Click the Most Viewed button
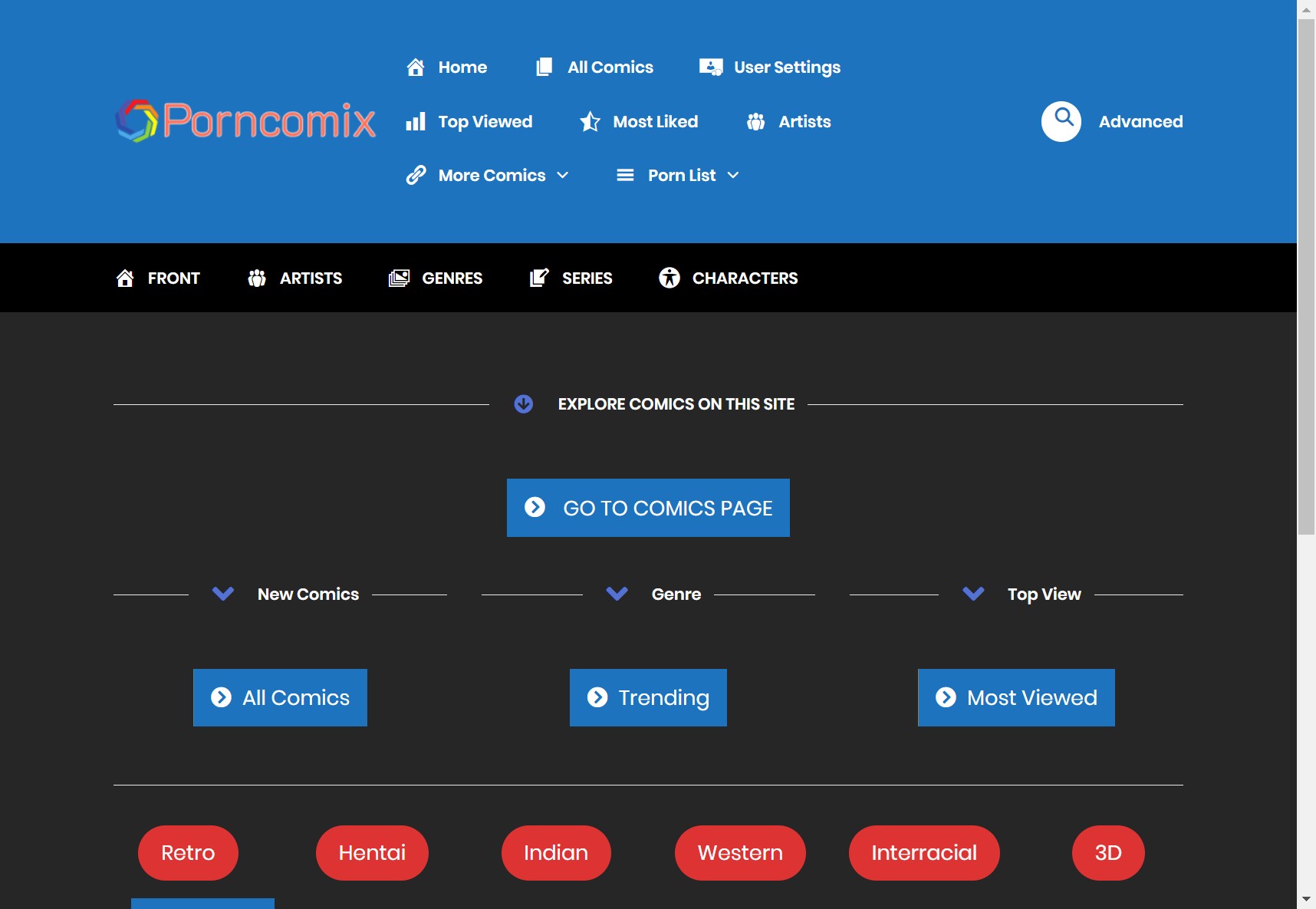 pyautogui.click(x=1016, y=697)
